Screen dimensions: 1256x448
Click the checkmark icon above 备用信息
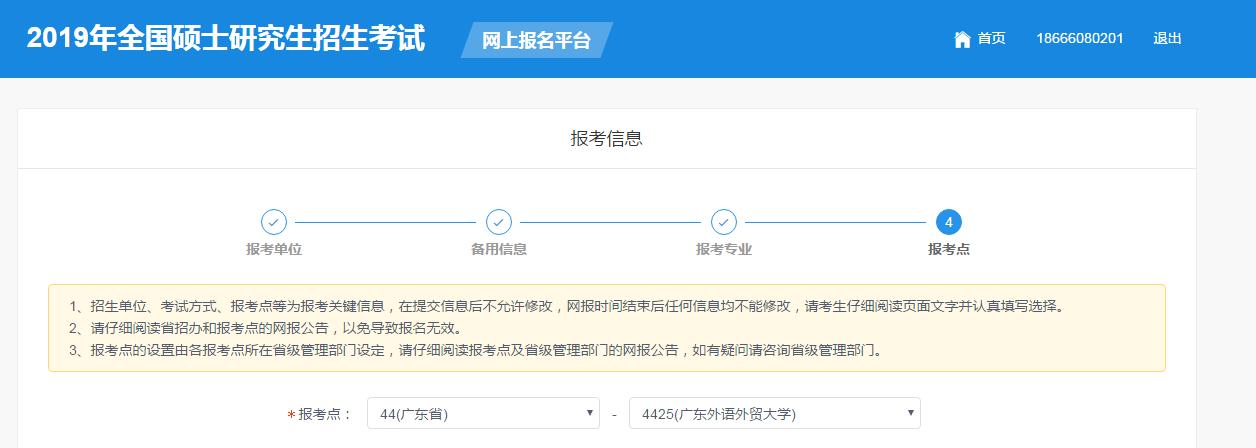(x=499, y=222)
